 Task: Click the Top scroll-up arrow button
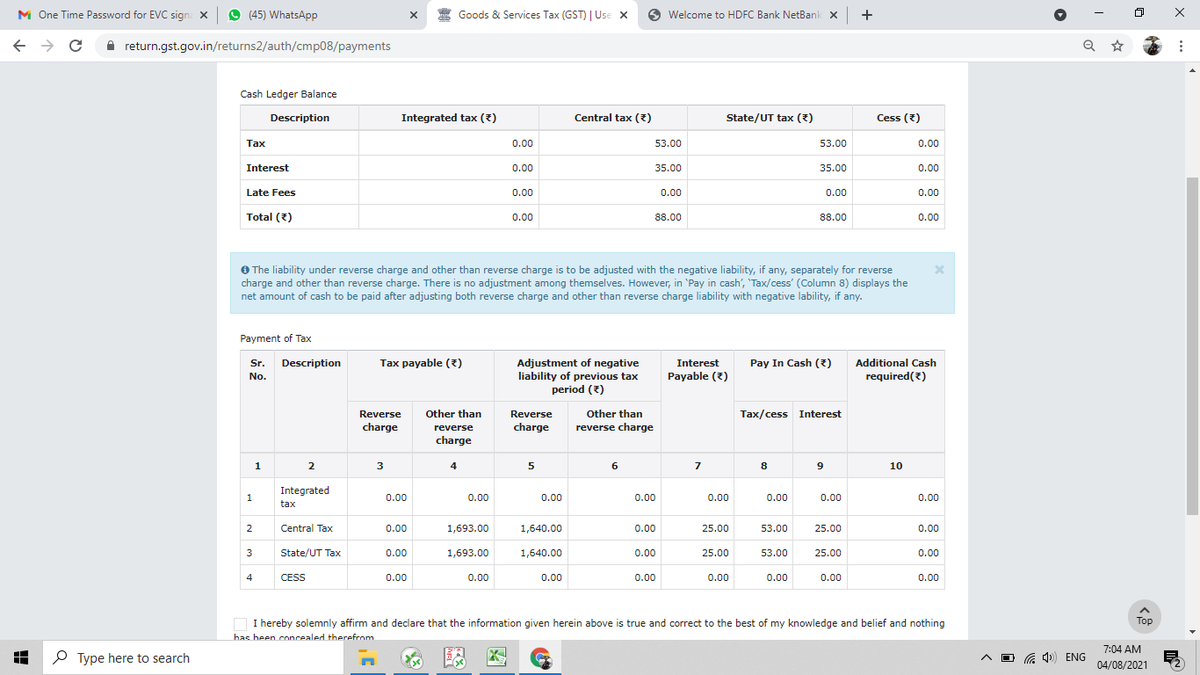1145,615
